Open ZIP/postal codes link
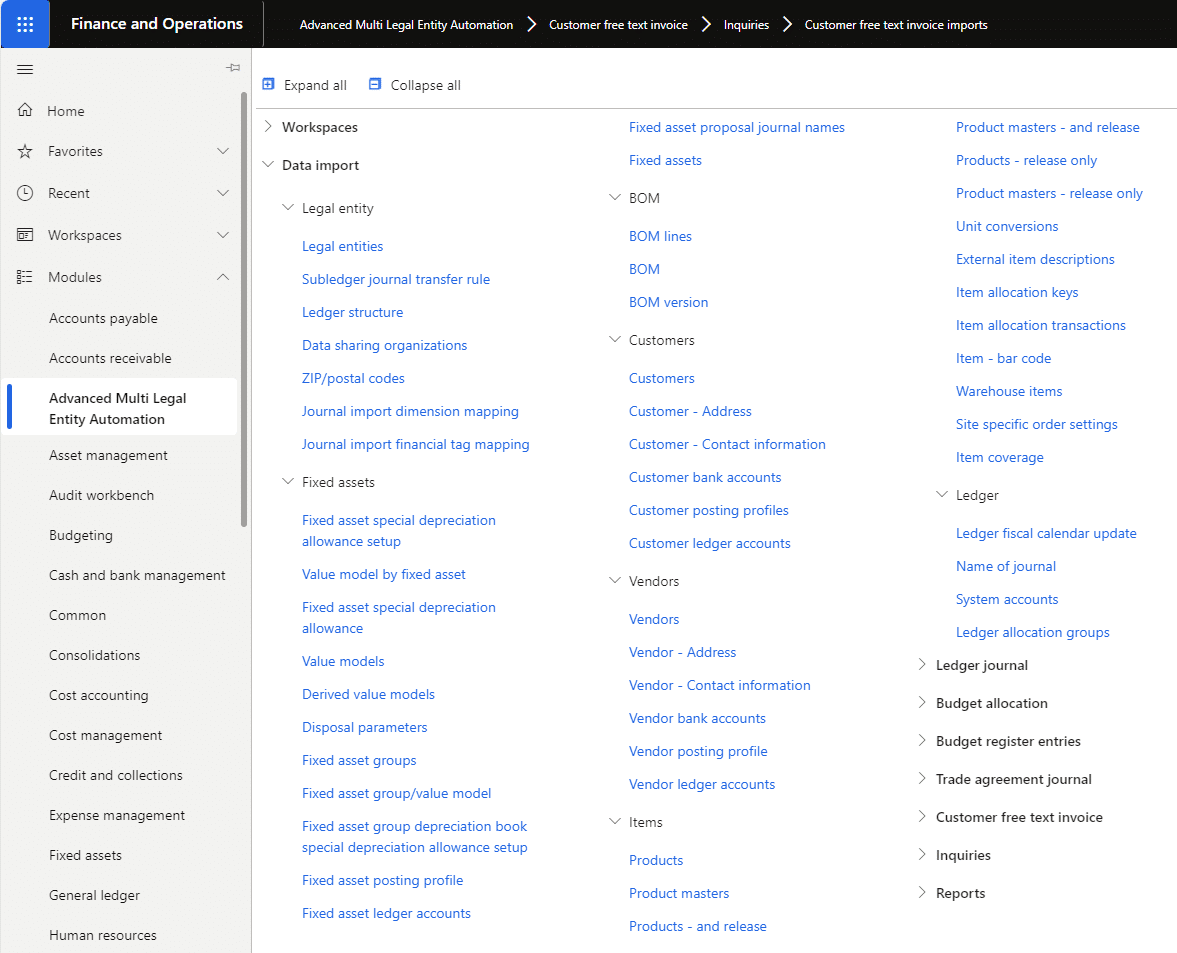 click(353, 378)
